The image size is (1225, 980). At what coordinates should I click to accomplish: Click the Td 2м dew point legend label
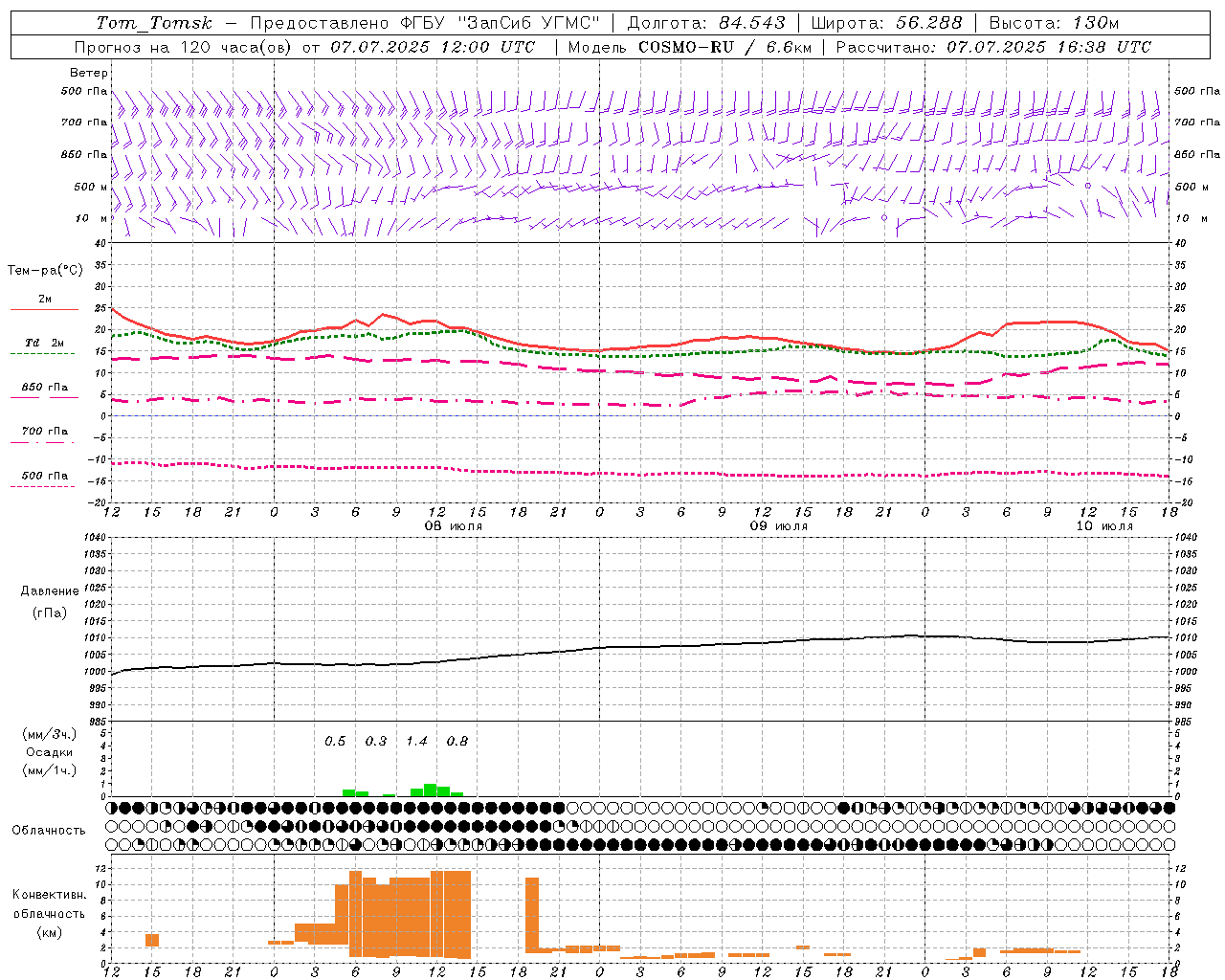click(x=45, y=343)
